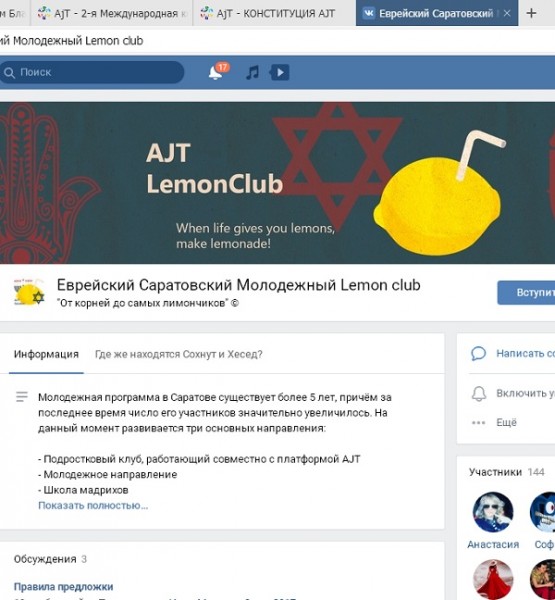Screen dimensions: 555x600
Task: Close the Еврейский Саратовский browser tab
Action: 507,13
